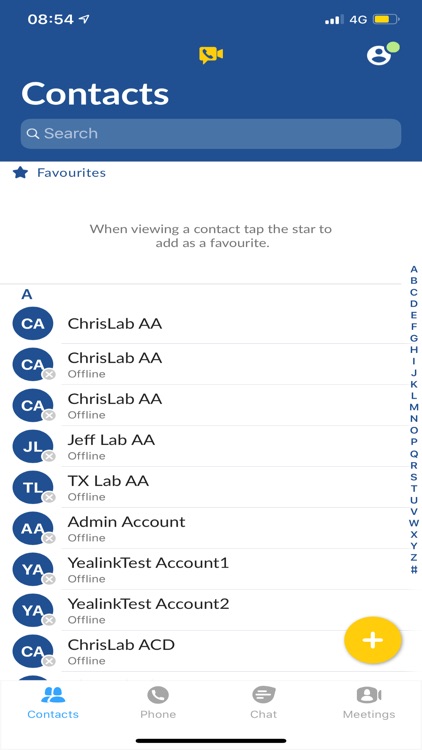Open the first ChrisLab AA entry without status
This screenshot has width=422, height=750.
point(211,324)
